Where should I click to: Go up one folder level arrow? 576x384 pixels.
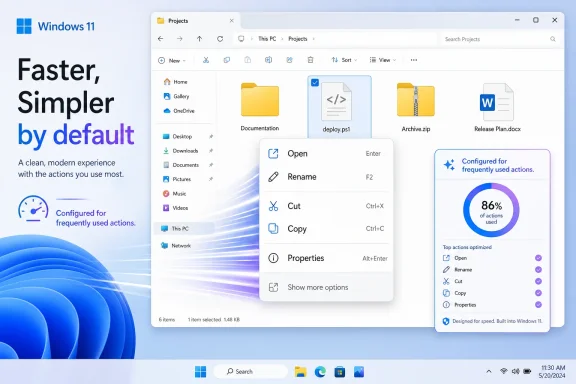click(x=199, y=39)
